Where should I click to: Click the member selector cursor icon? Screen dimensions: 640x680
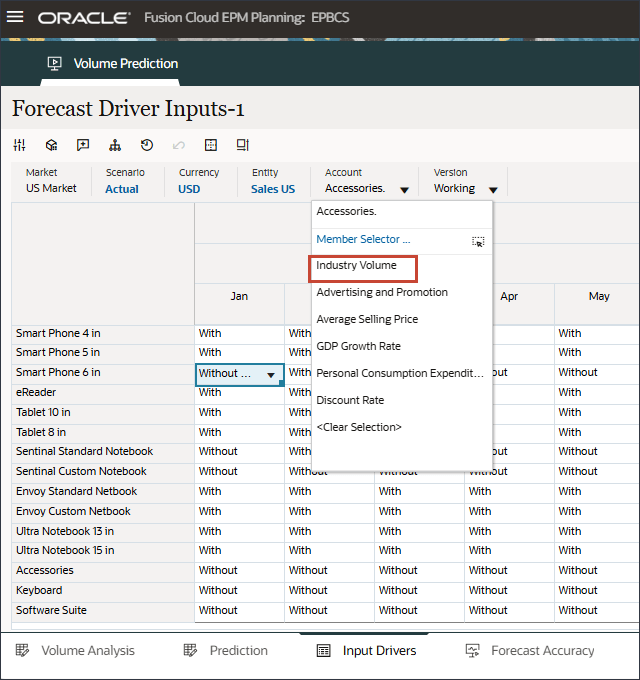coord(478,241)
